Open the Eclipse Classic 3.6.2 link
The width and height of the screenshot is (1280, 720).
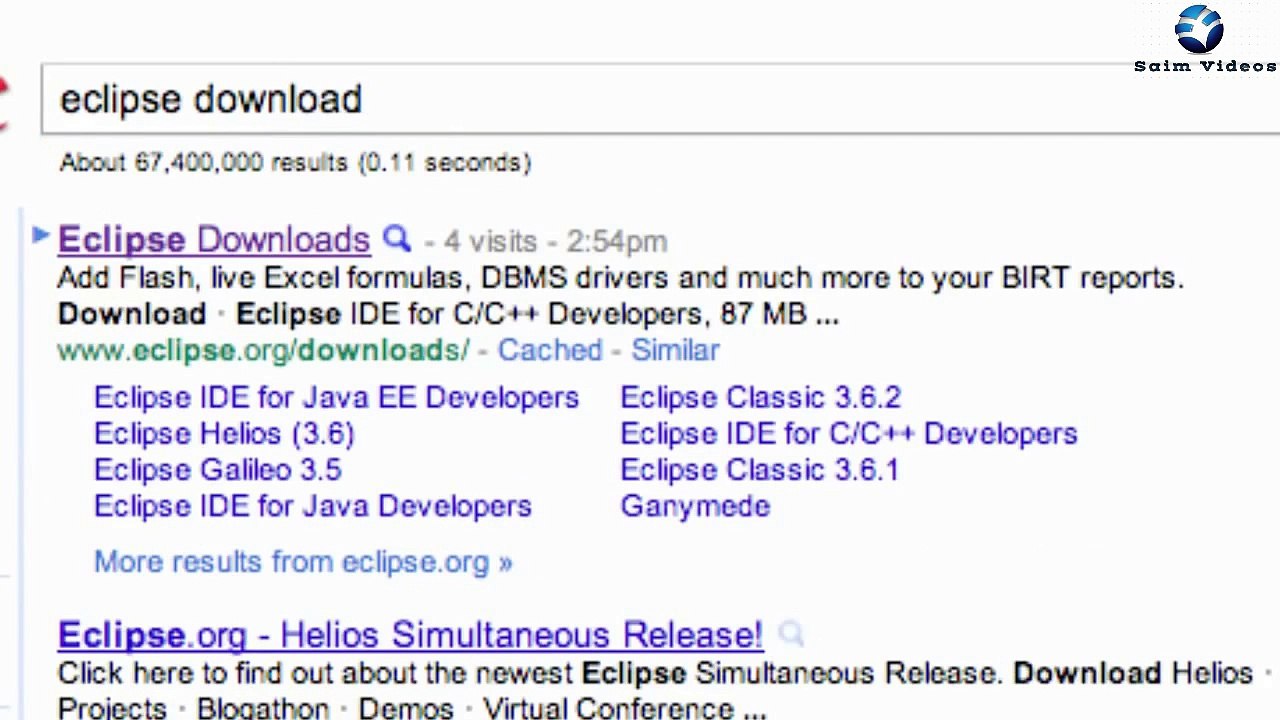(760, 397)
